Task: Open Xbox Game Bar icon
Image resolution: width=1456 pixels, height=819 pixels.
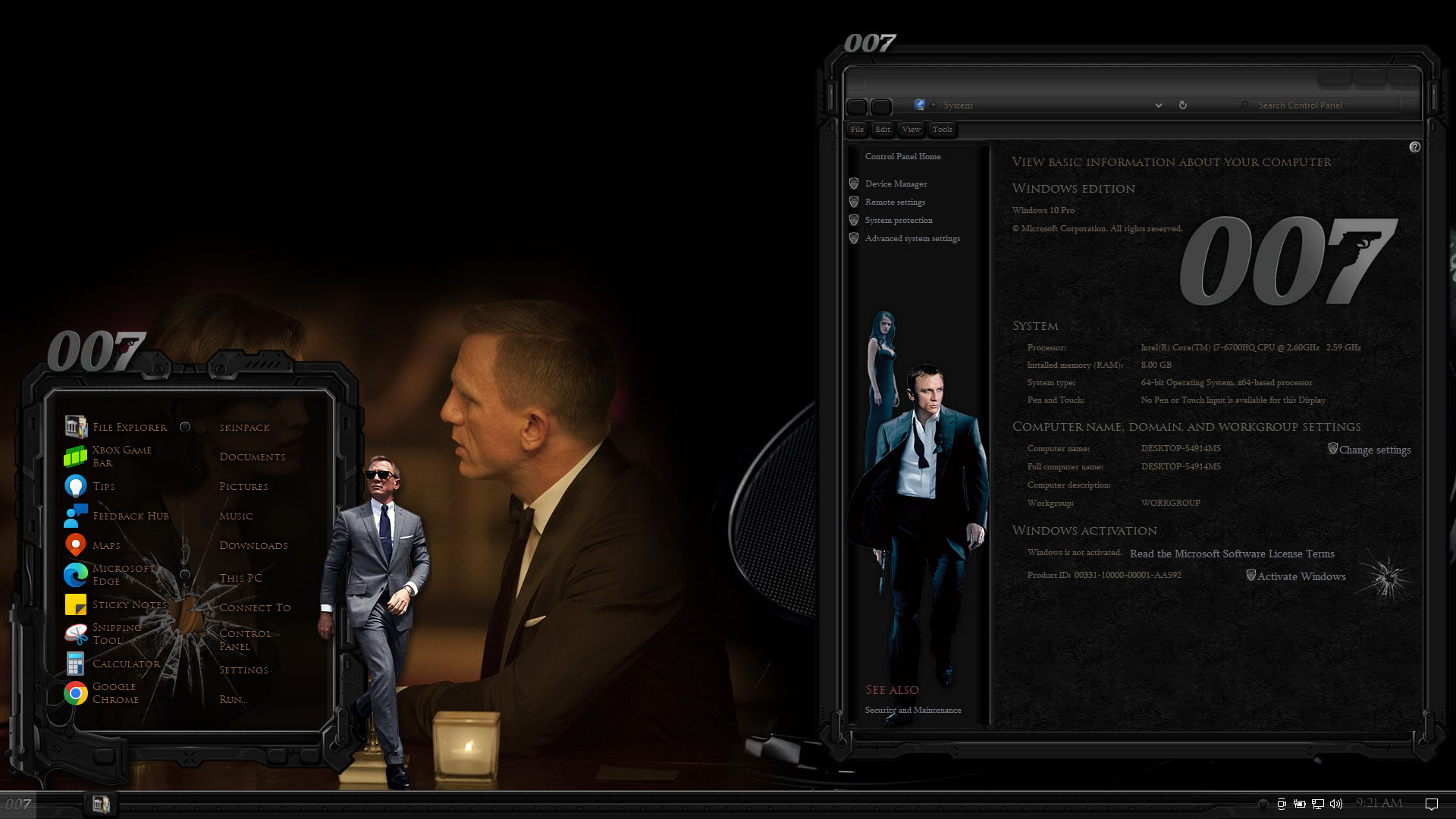Action: click(75, 456)
